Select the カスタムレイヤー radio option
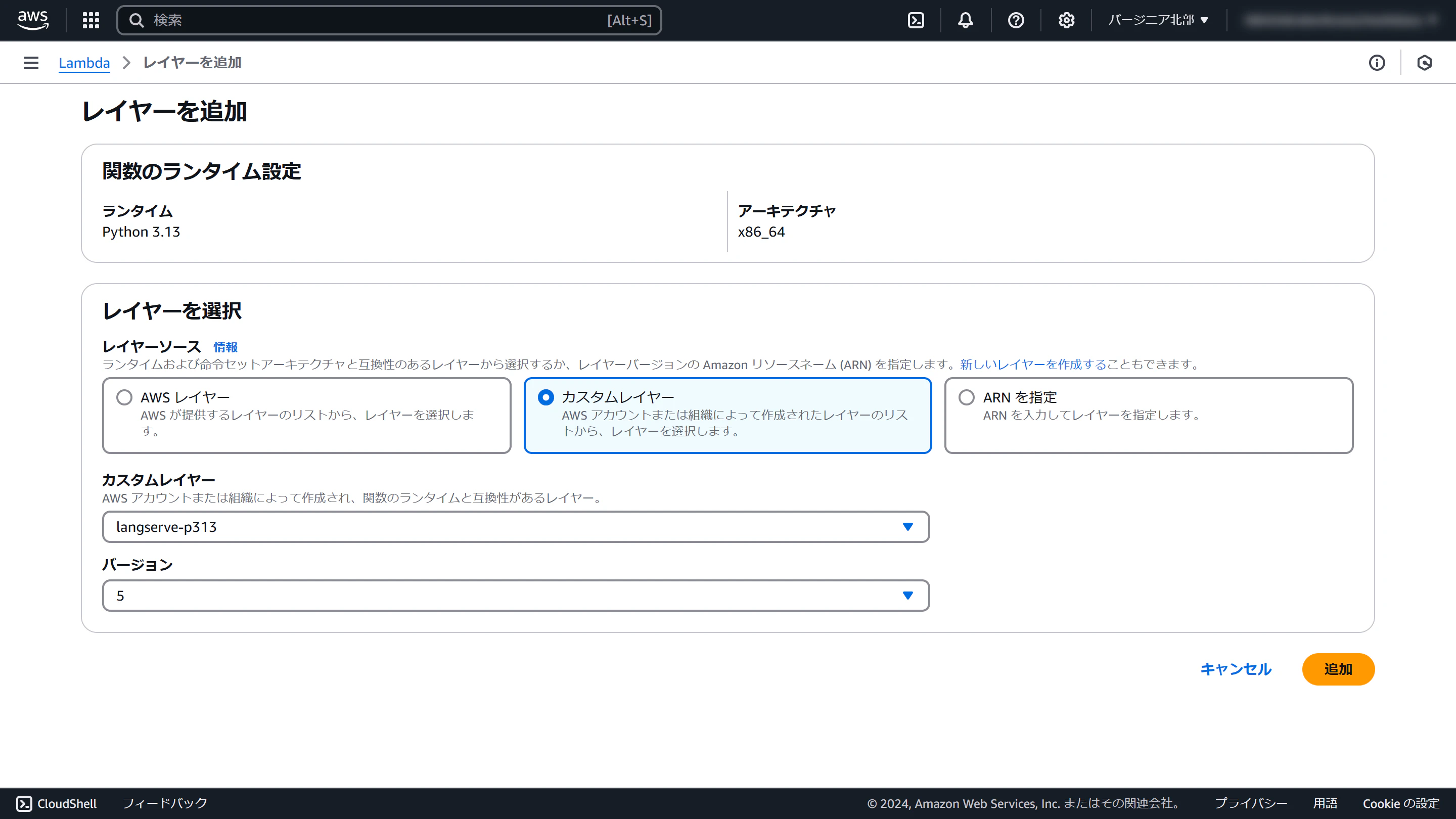Image resolution: width=1456 pixels, height=819 pixels. (545, 397)
